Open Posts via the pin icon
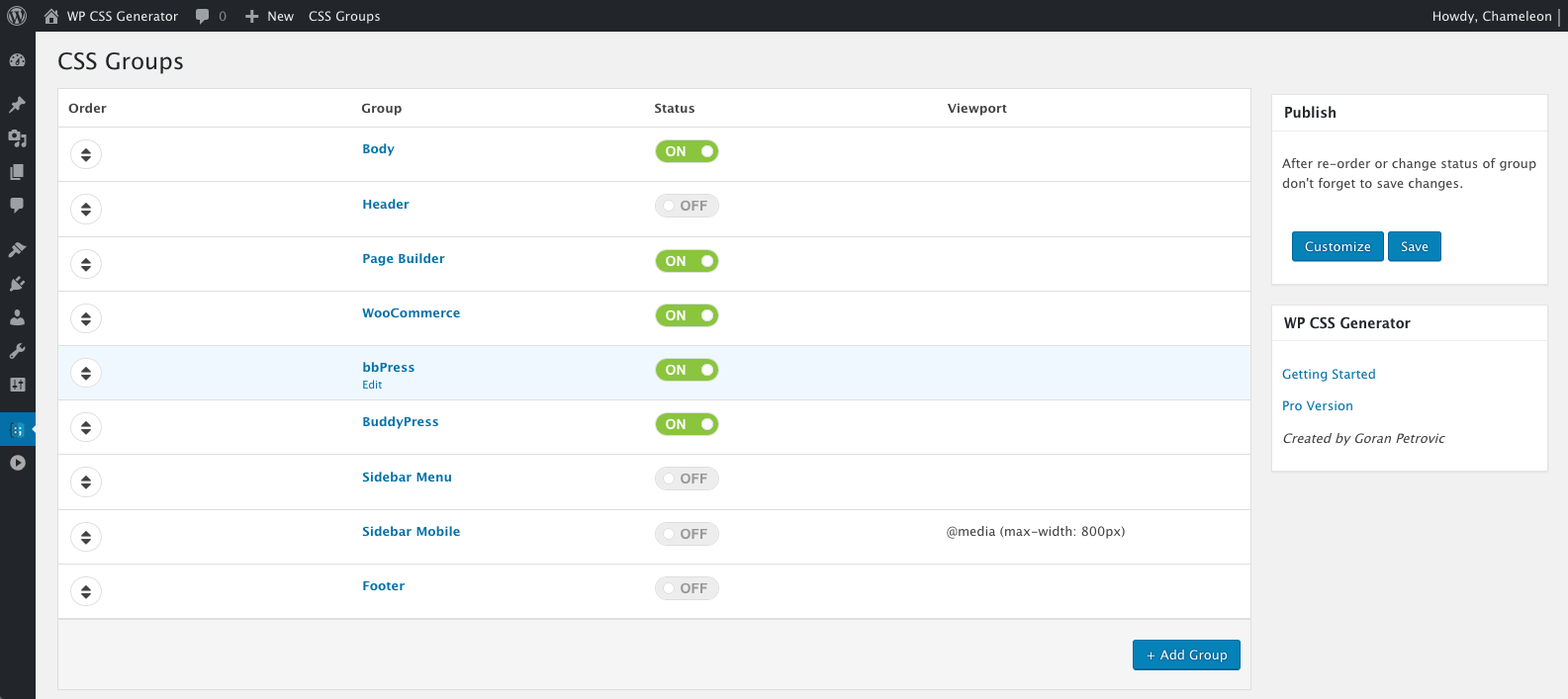1568x699 pixels. pos(17,105)
